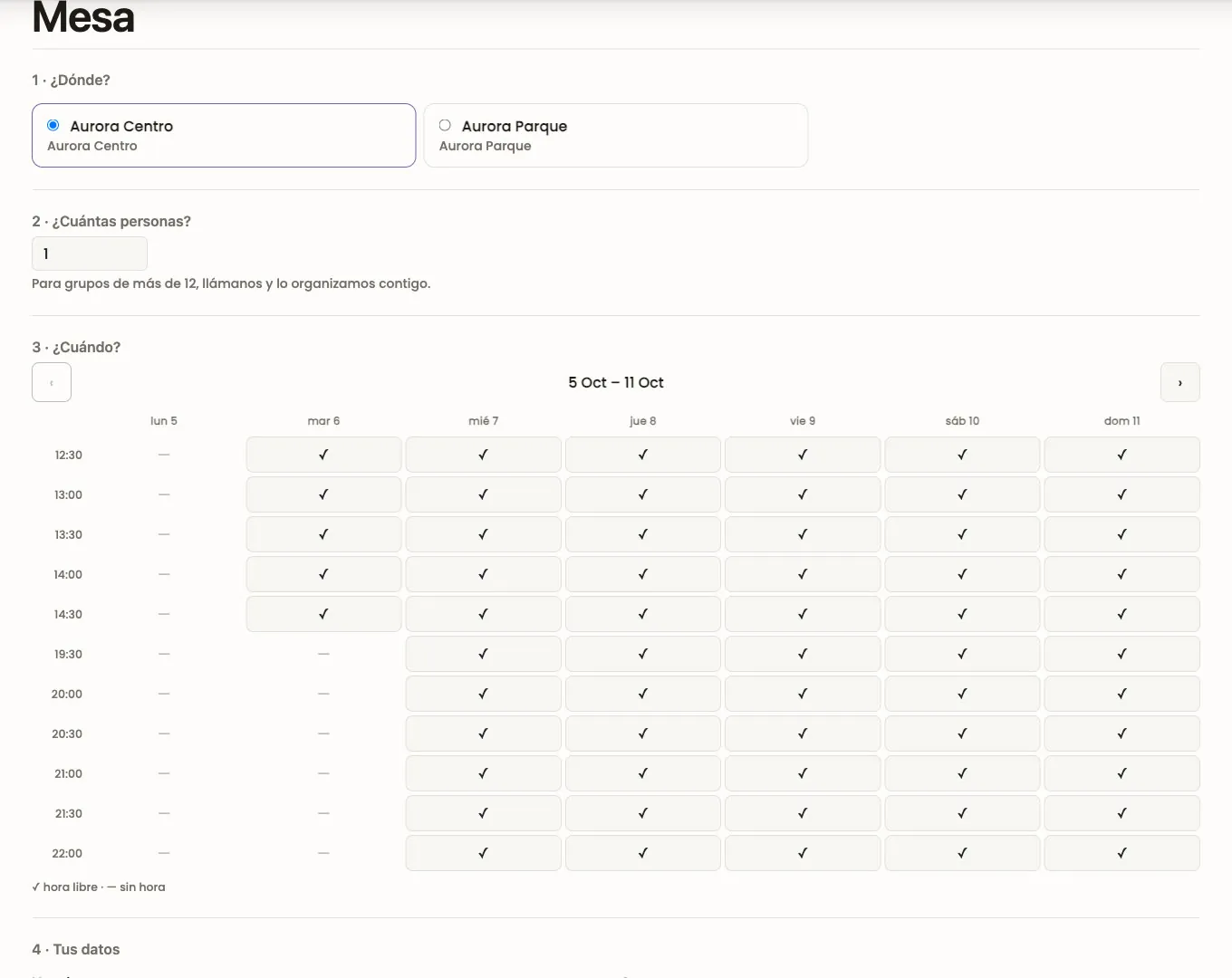The height and width of the screenshot is (978, 1232).
Task: Pick the 20:00 slot on mié 7
Action: (x=483, y=694)
